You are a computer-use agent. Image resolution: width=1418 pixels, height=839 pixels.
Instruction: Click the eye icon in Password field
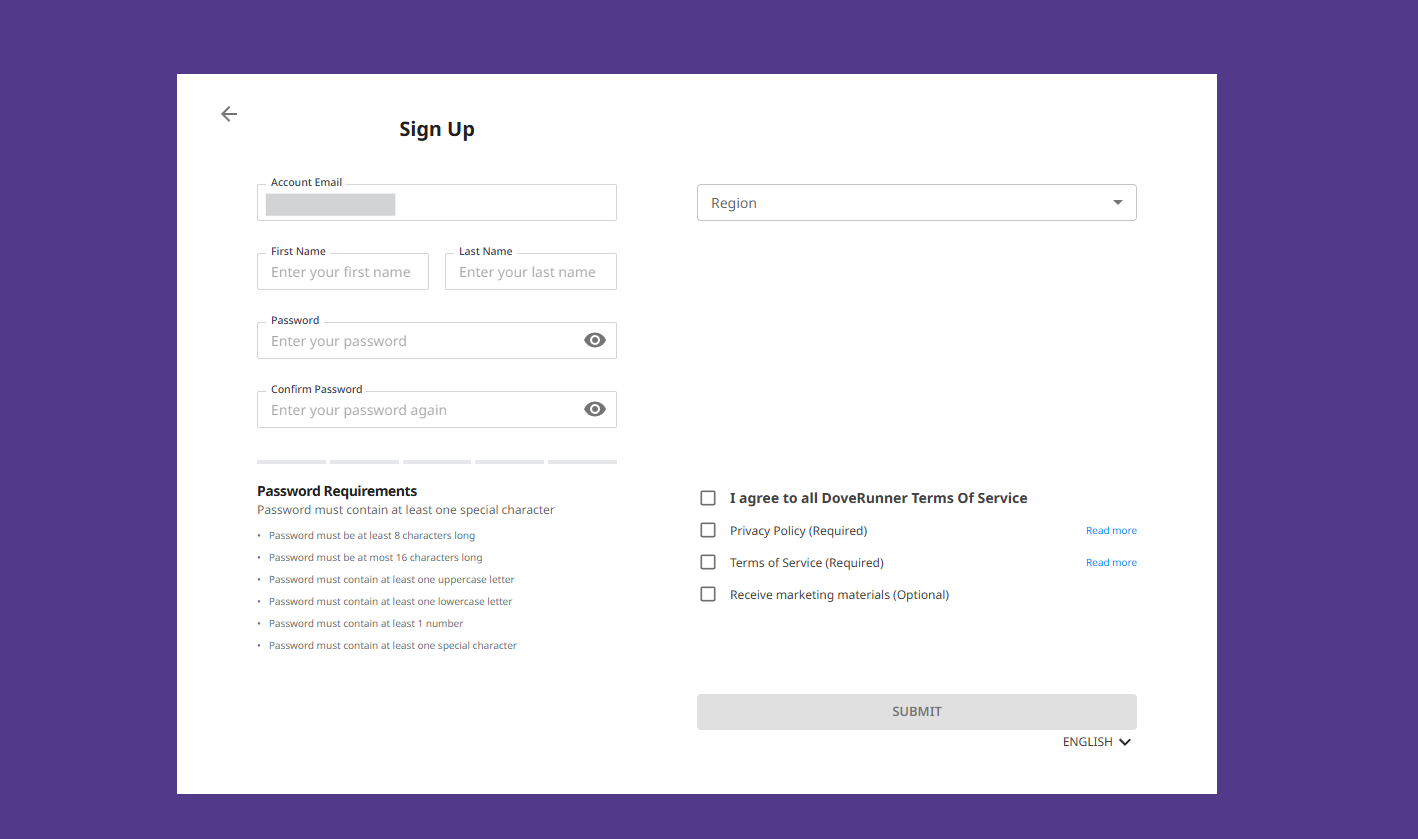point(595,340)
